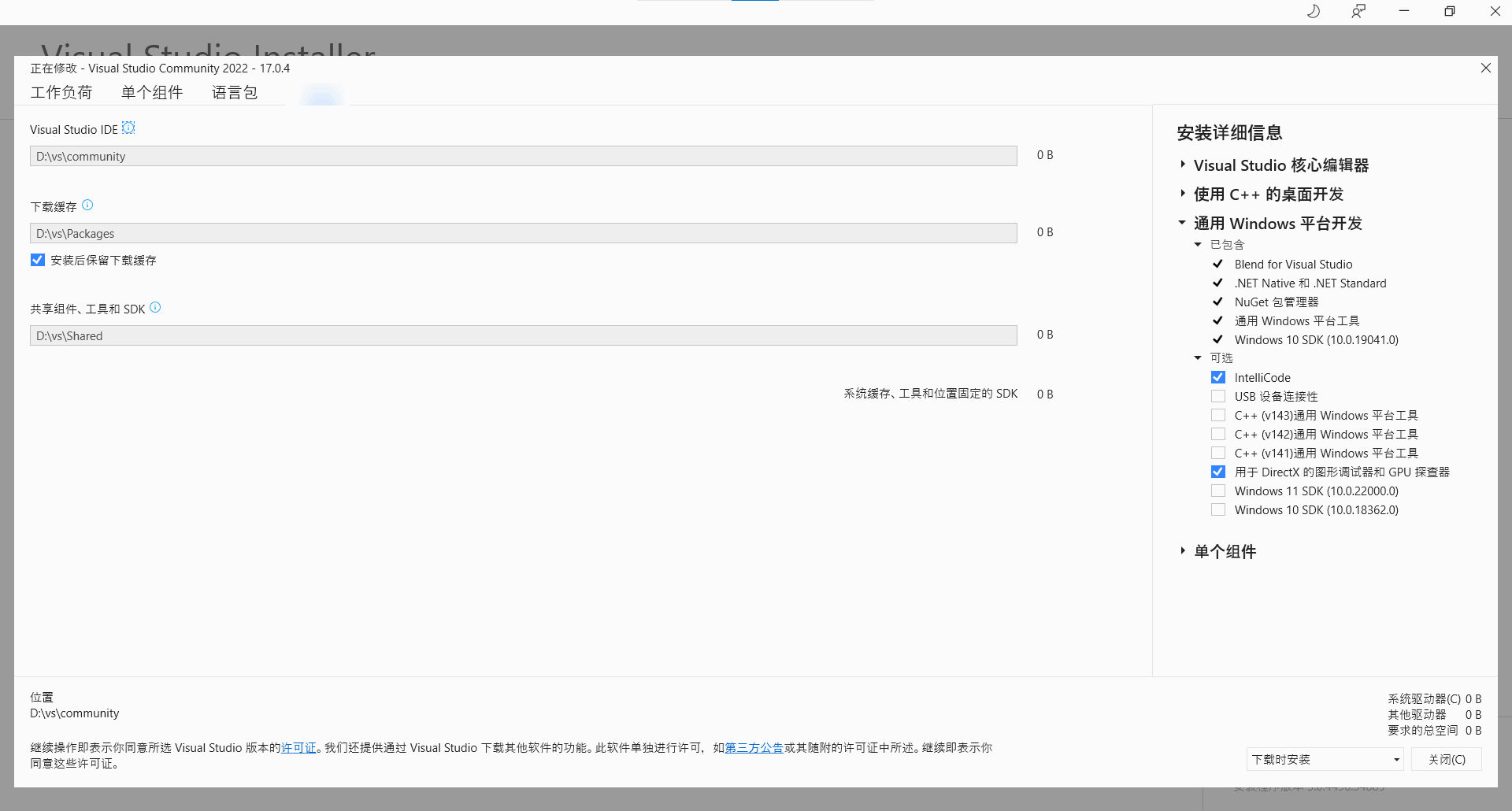Close the modify dialog with the X icon
This screenshot has height=811, width=1512.
point(1485,68)
